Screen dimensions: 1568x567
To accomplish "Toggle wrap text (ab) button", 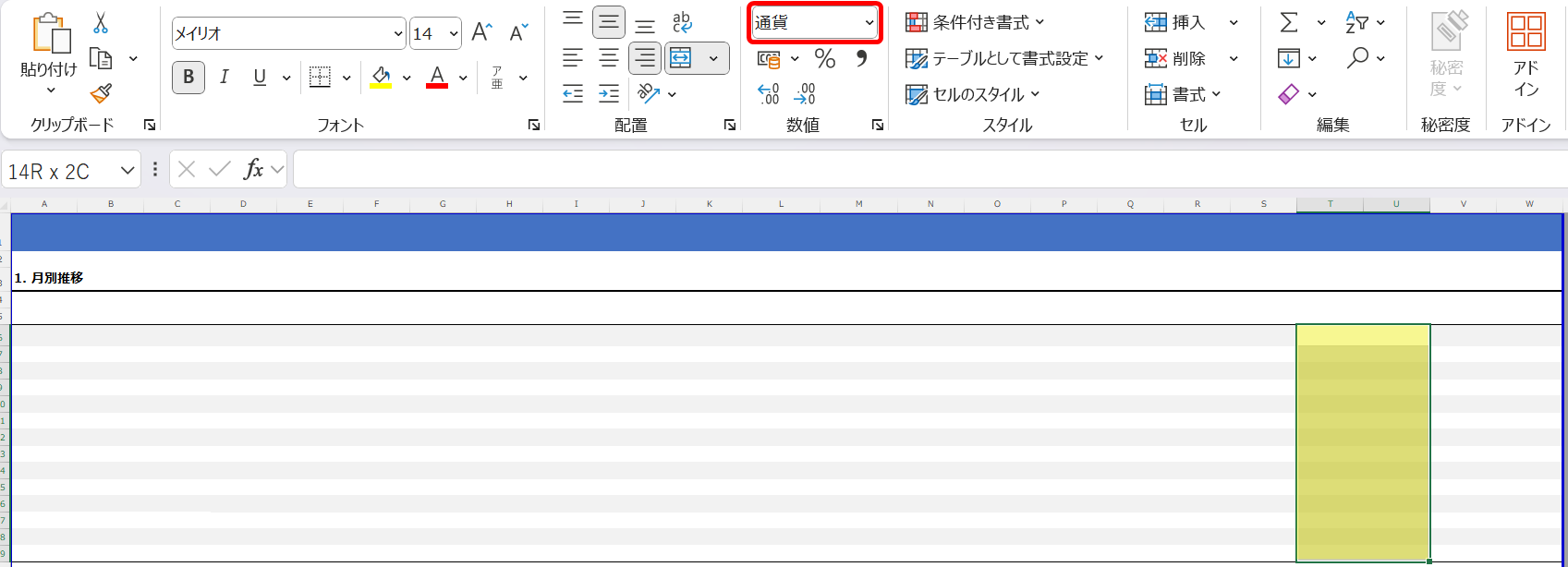I will click(x=682, y=22).
